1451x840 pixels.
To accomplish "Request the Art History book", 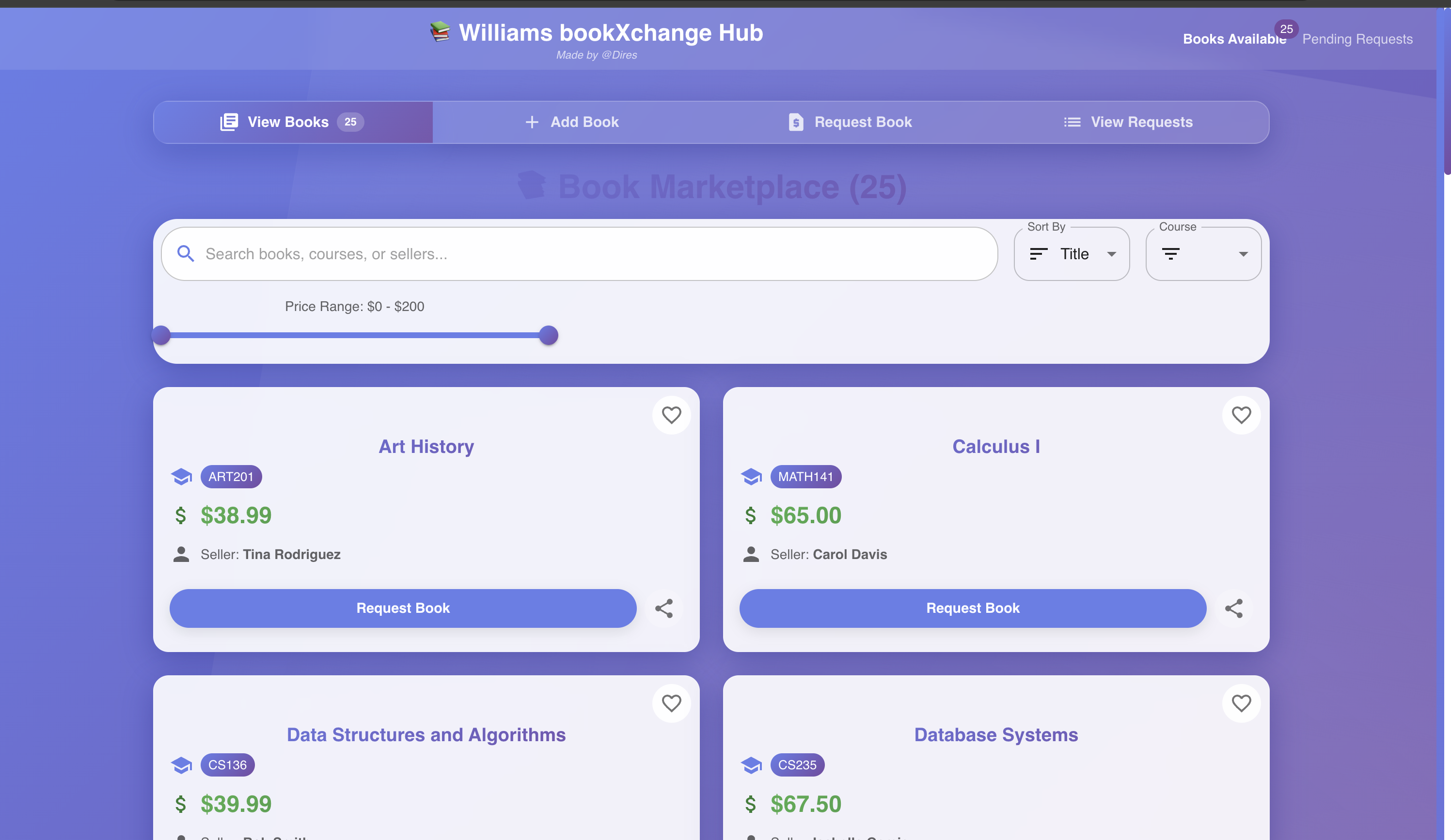I will tap(402, 608).
